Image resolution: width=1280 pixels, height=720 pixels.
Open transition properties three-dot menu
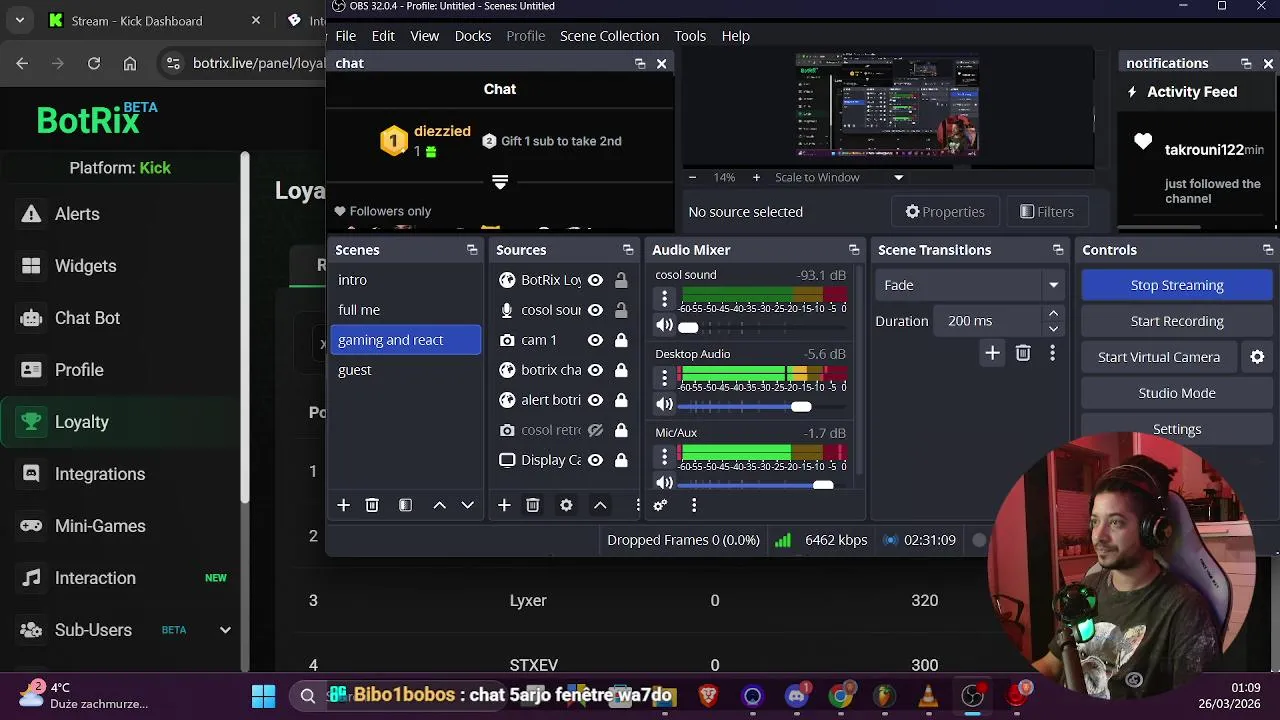coord(1052,353)
